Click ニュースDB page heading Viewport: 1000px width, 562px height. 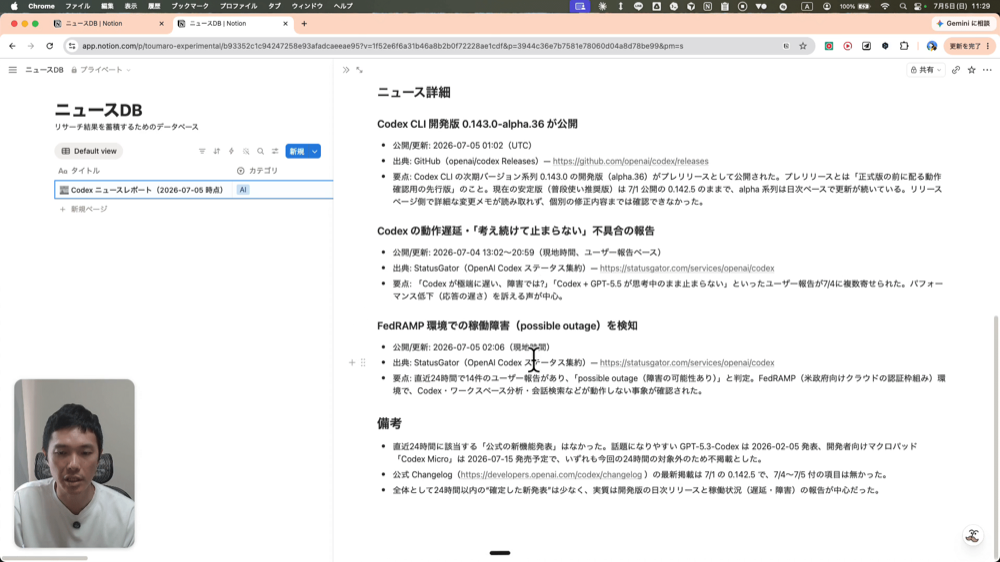pyautogui.click(x=98, y=110)
